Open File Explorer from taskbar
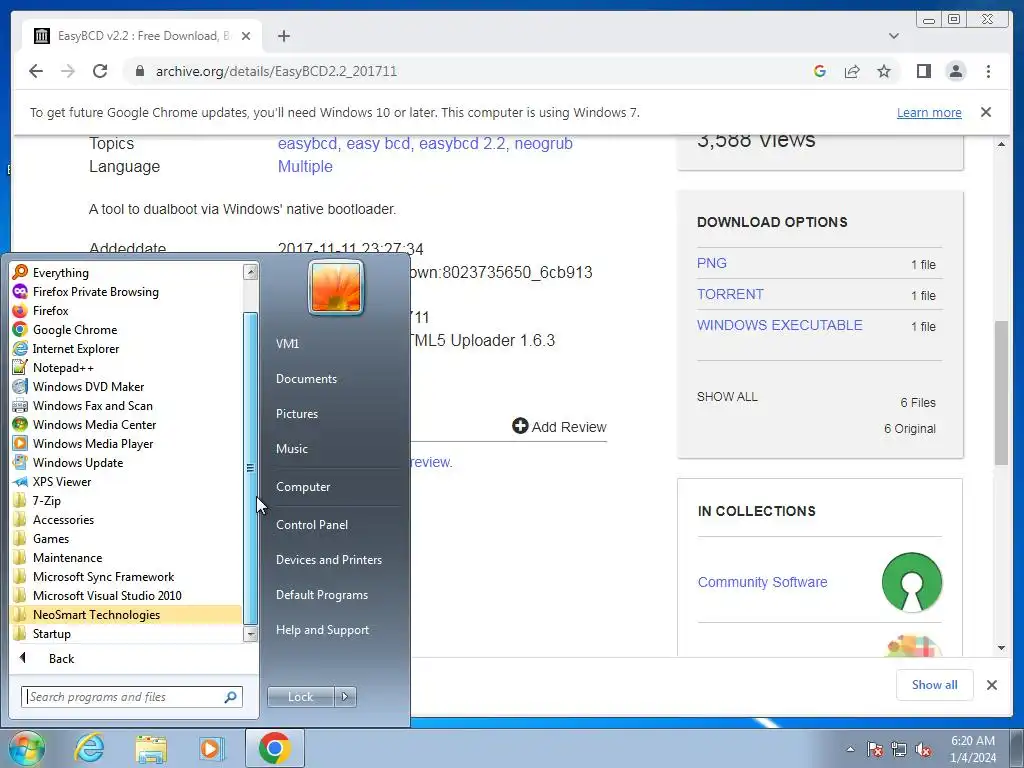This screenshot has height=768, width=1024. pos(152,748)
